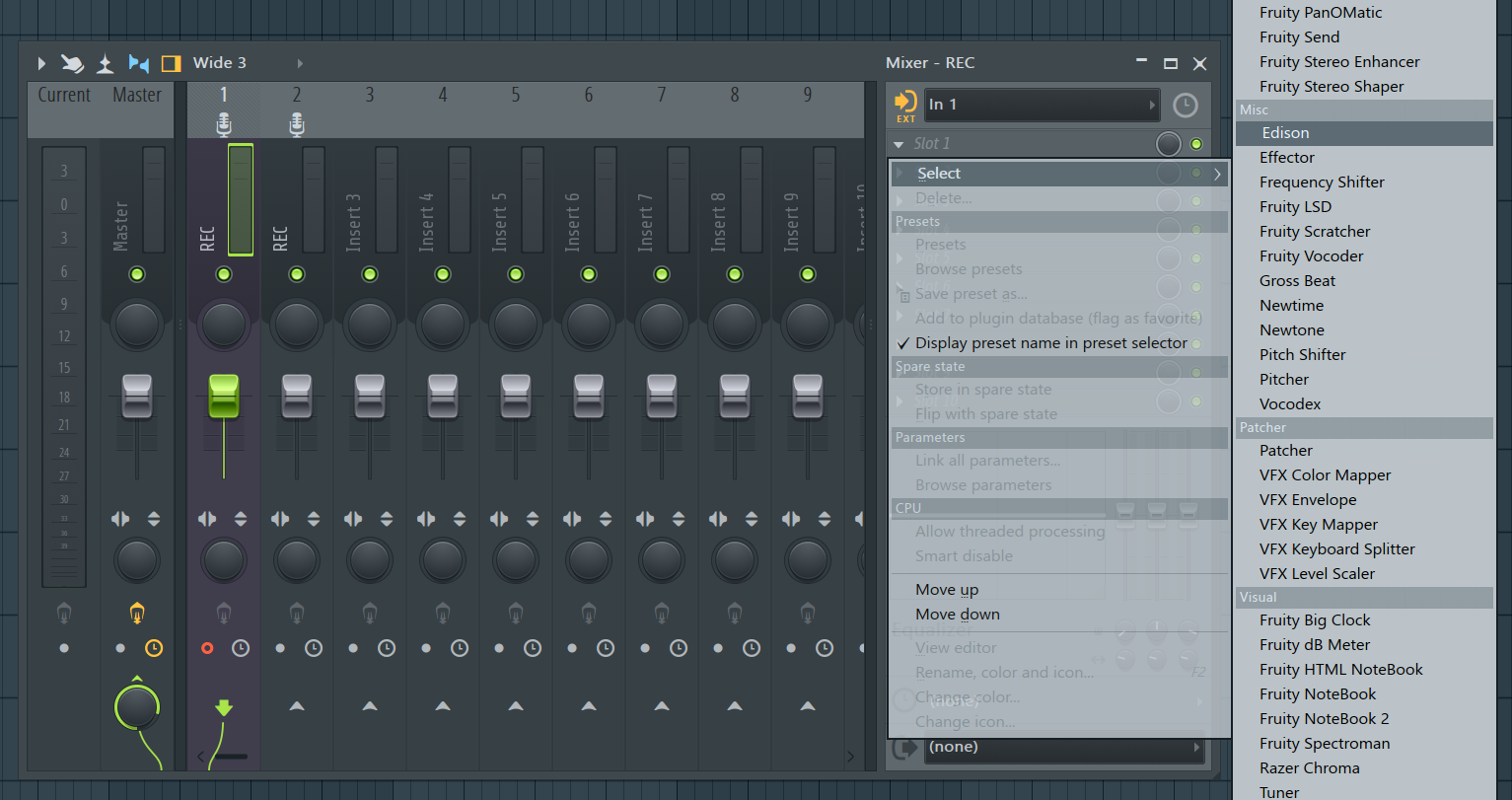
Task: Click the Master send level knob
Action: pyautogui.click(x=137, y=705)
